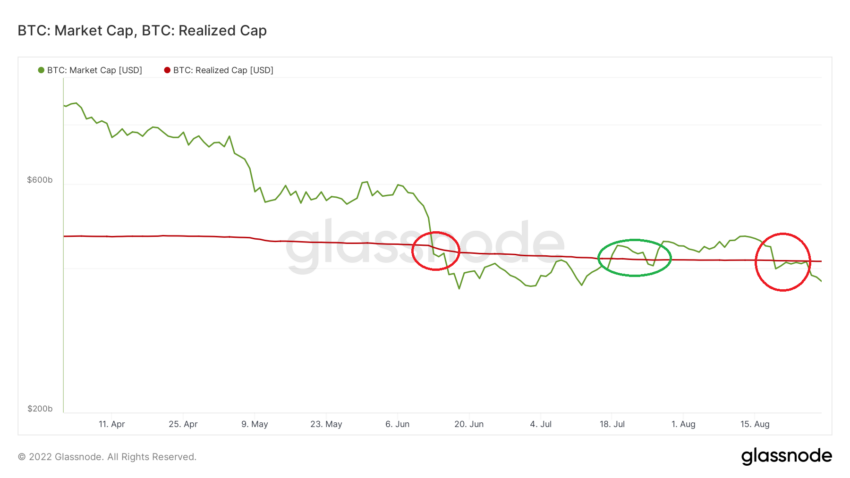Select the 6. Jun date label
Image resolution: width=850 pixels, height=478 pixels.
coord(397,424)
